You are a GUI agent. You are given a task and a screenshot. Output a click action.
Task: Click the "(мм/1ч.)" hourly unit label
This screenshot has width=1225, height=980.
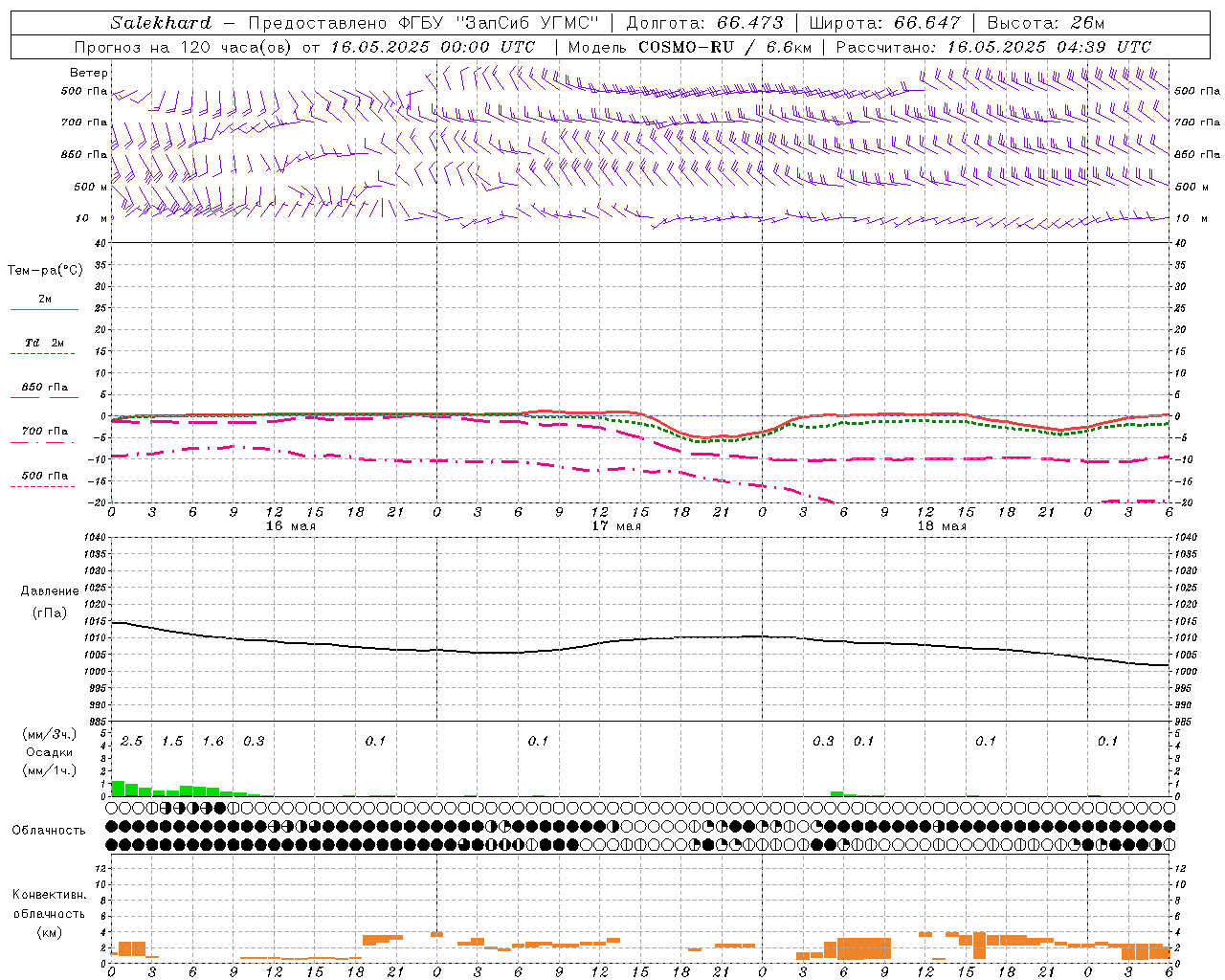[50, 770]
